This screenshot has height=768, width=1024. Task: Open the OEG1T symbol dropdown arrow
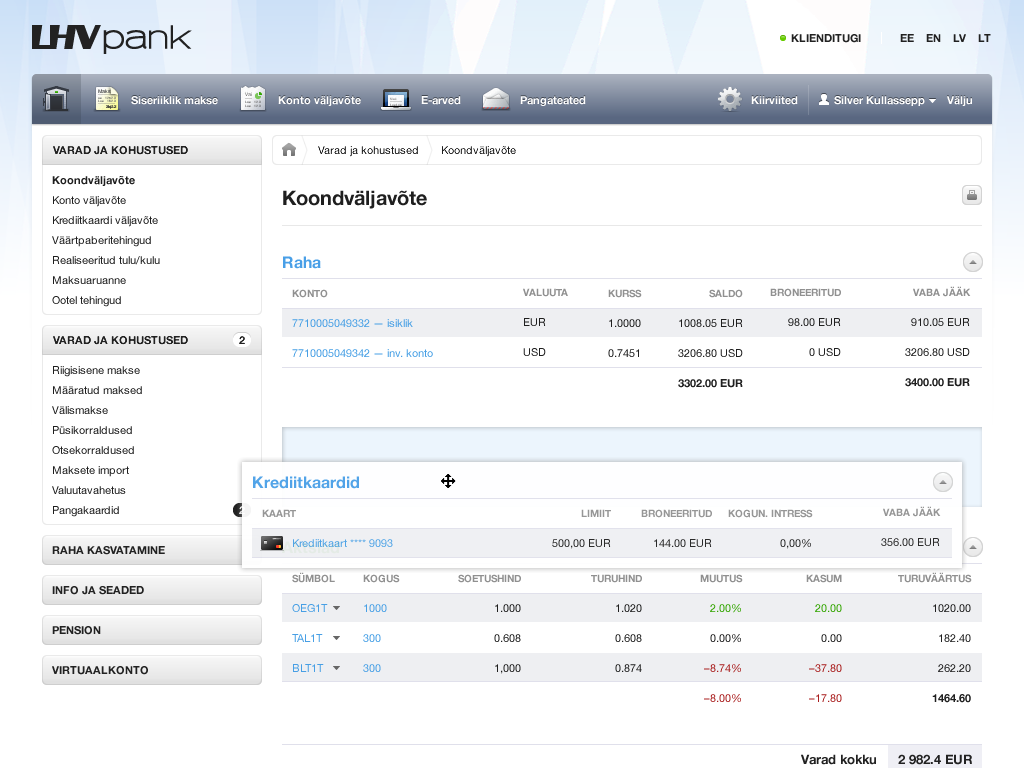337,608
